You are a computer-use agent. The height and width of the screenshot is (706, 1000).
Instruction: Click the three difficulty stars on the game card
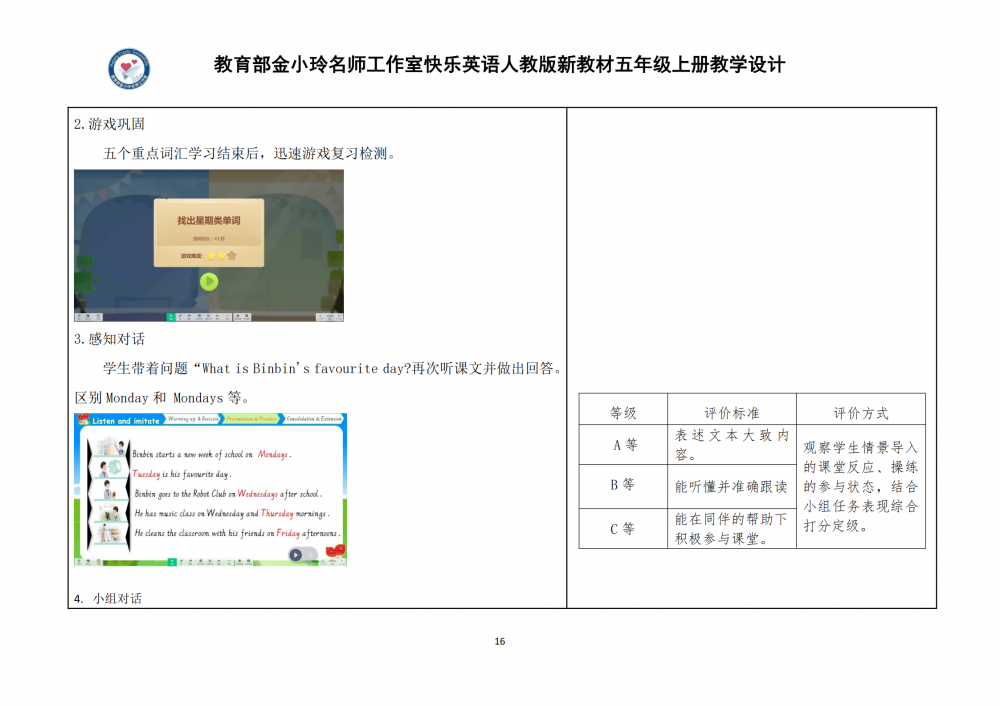[x=221, y=256]
